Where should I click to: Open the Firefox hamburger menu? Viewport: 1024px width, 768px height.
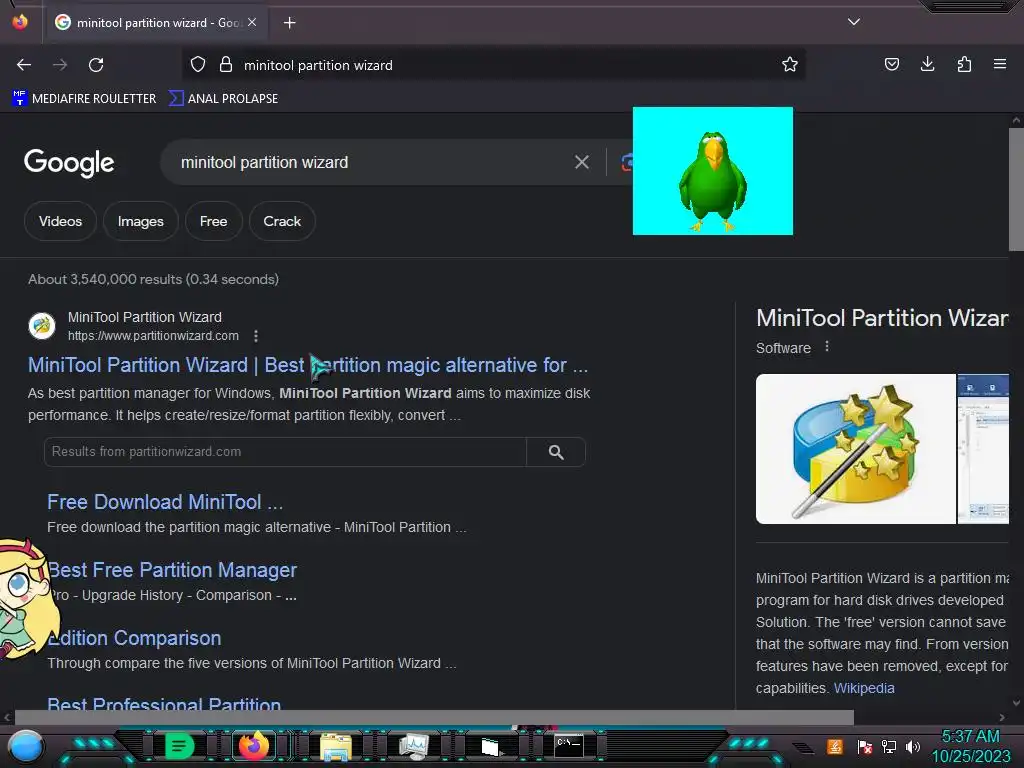click(999, 64)
